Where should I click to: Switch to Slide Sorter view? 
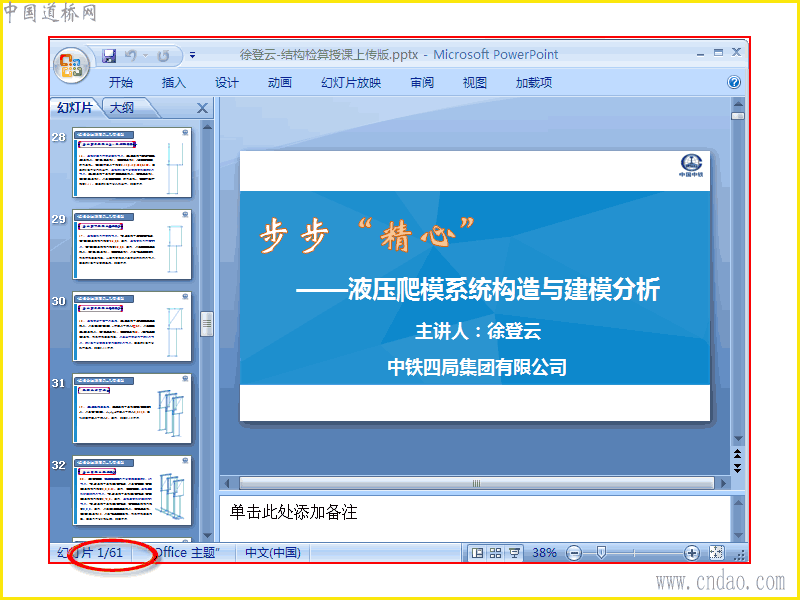[495, 553]
